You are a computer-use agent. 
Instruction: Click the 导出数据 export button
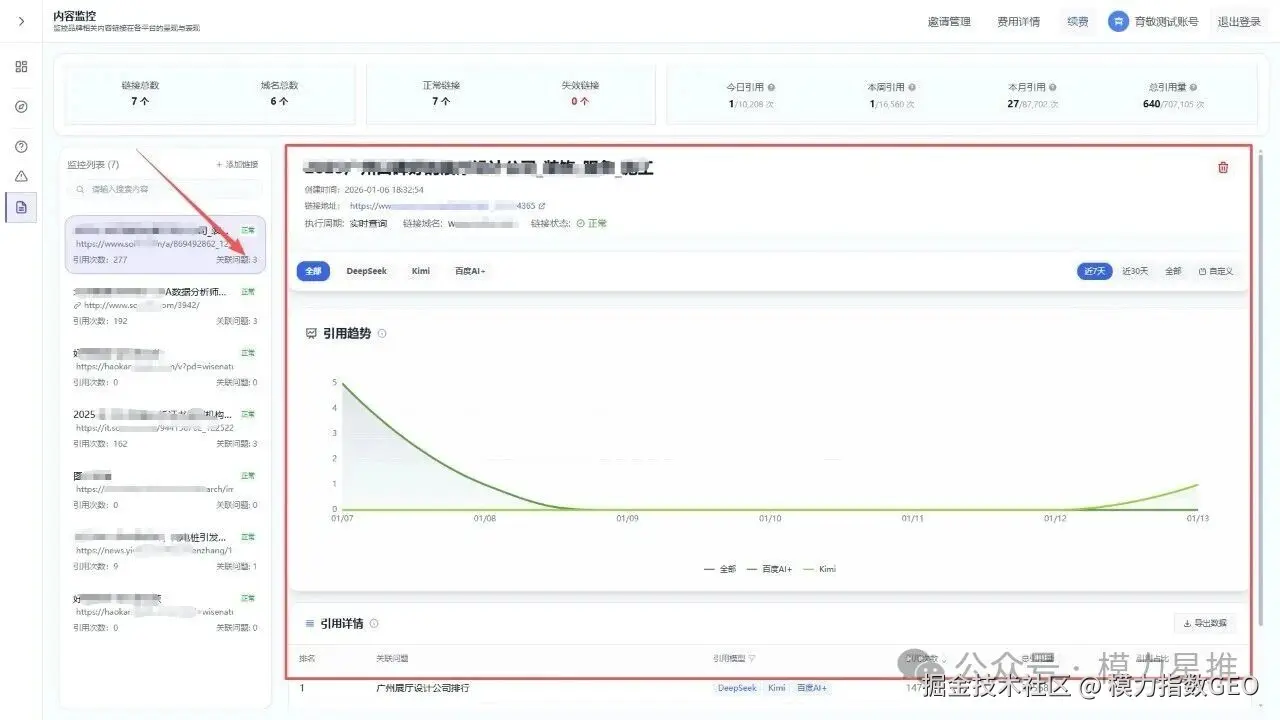coord(1204,622)
